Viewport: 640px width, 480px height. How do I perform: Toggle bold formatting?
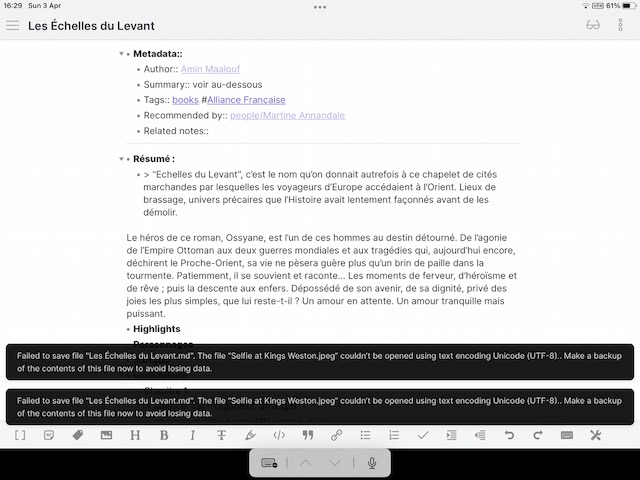click(x=164, y=435)
